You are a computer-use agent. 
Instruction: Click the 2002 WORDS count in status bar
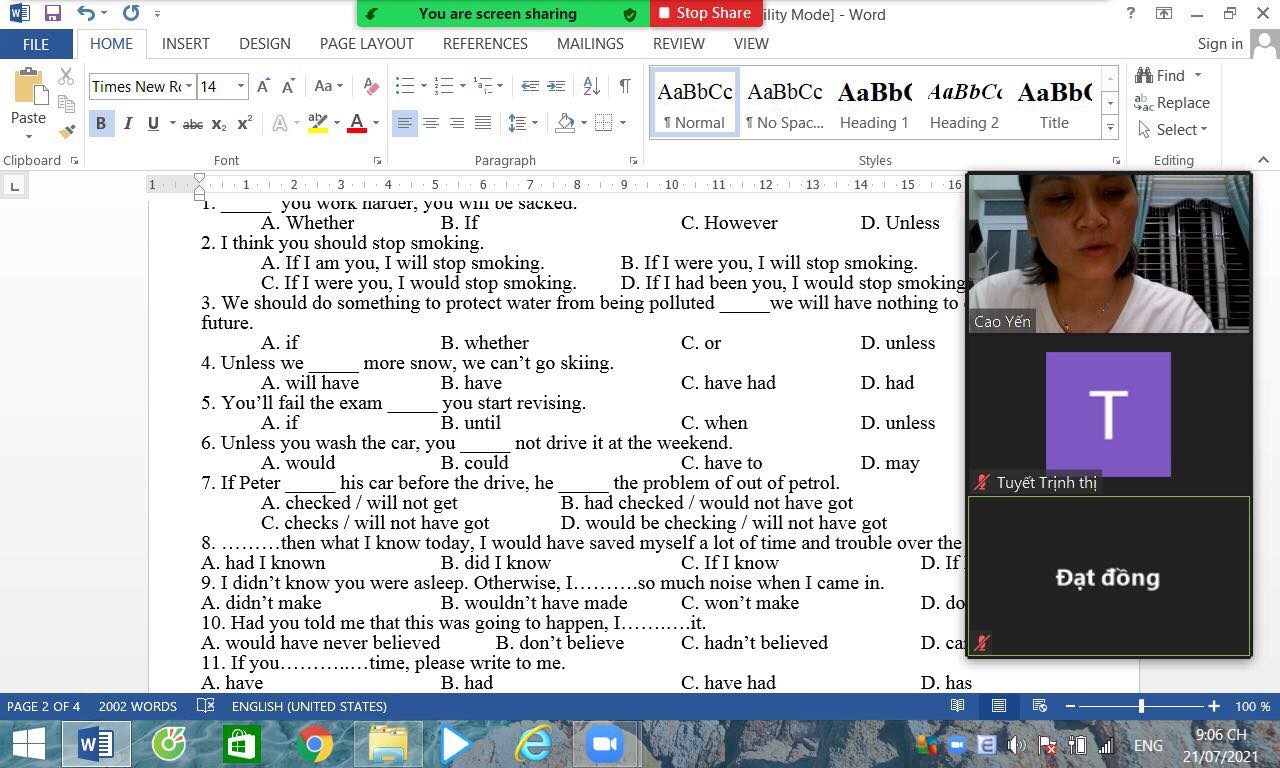click(x=138, y=706)
